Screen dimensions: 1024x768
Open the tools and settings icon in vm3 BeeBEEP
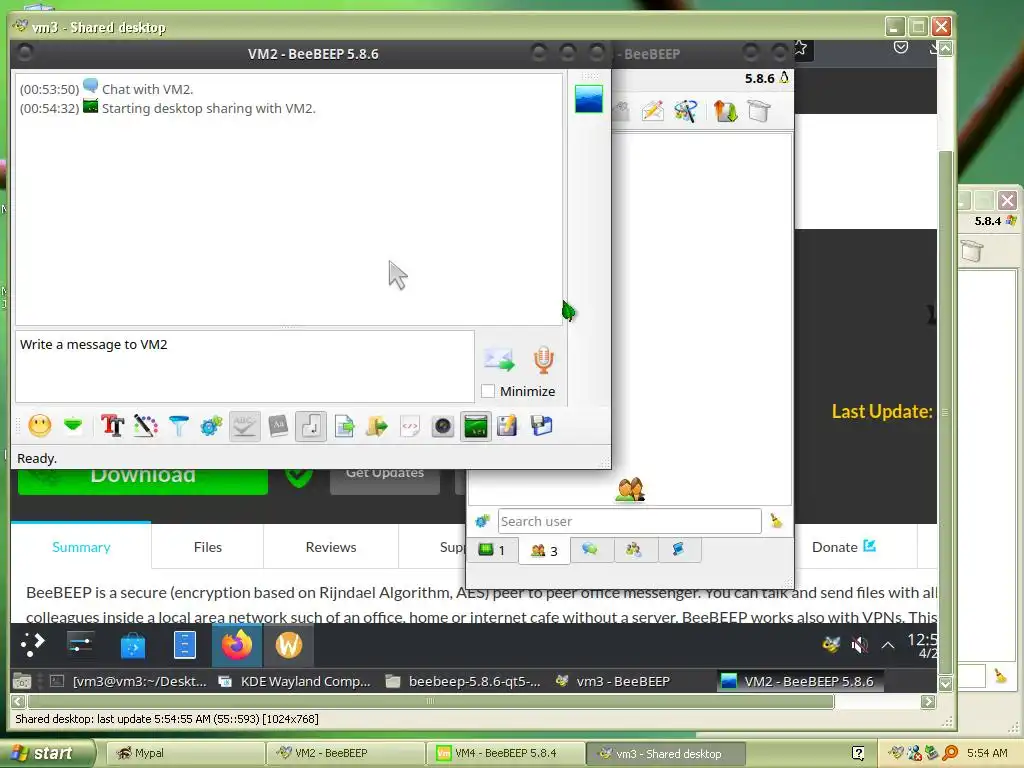(686, 111)
